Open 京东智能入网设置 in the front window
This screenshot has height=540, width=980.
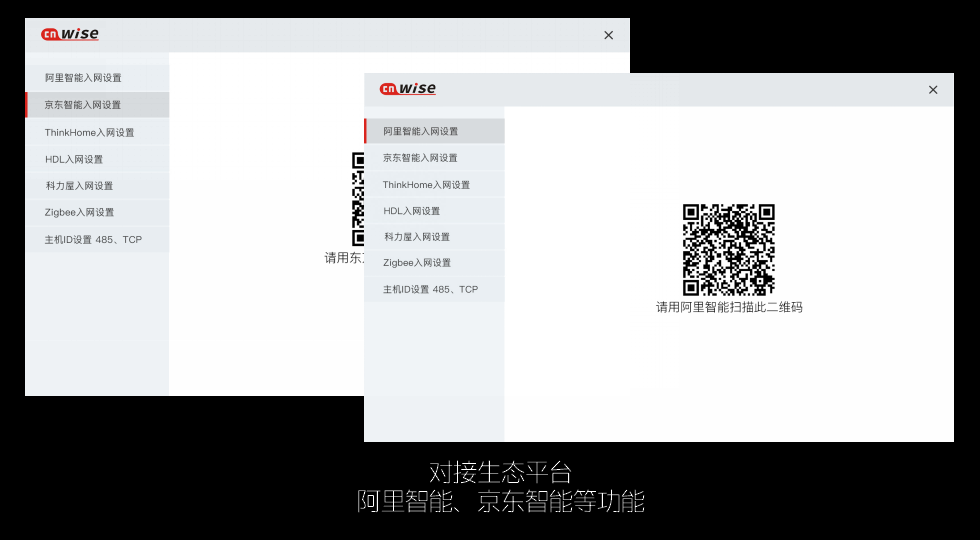[421, 158]
